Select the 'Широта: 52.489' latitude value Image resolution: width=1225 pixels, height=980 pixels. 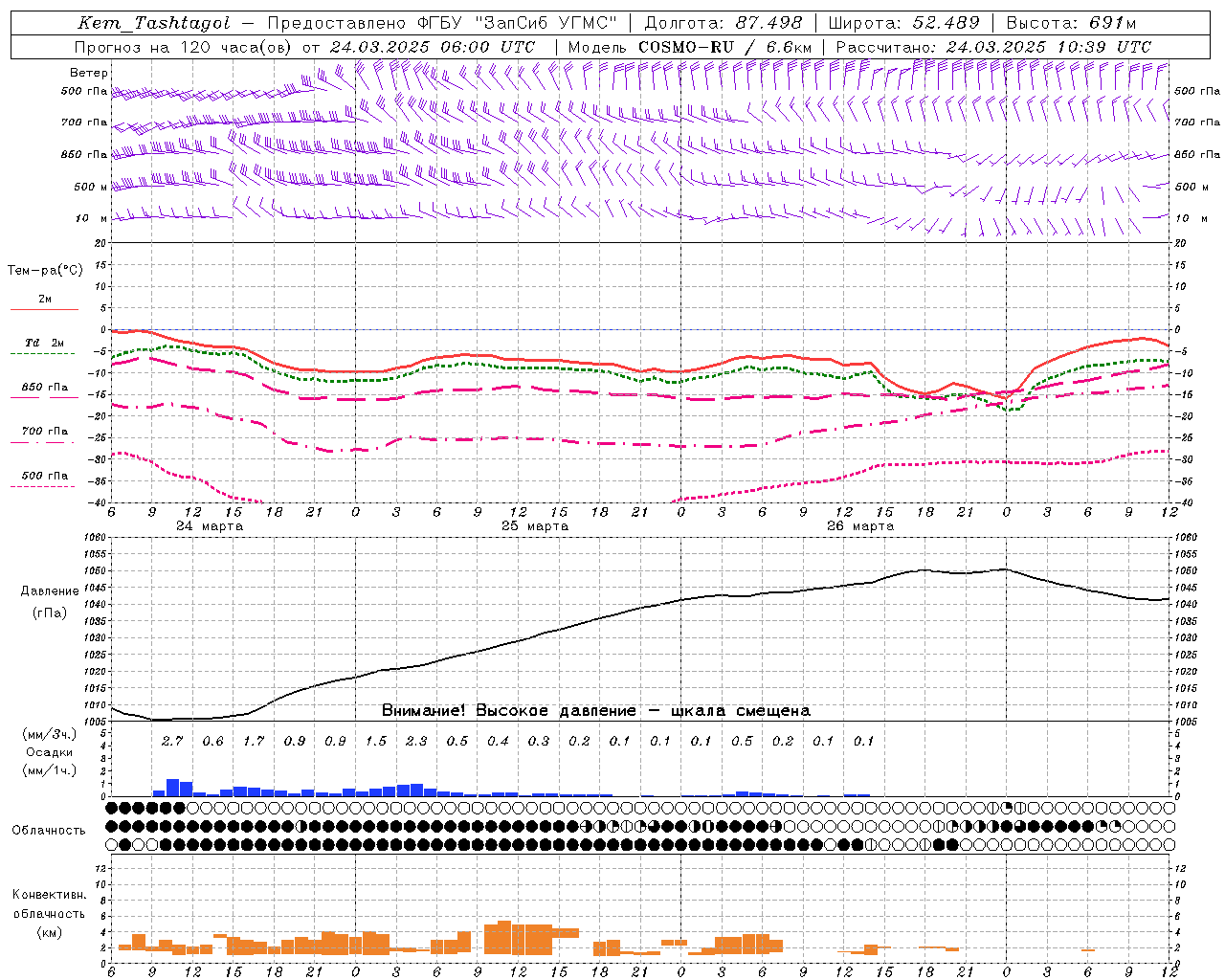tap(903, 23)
